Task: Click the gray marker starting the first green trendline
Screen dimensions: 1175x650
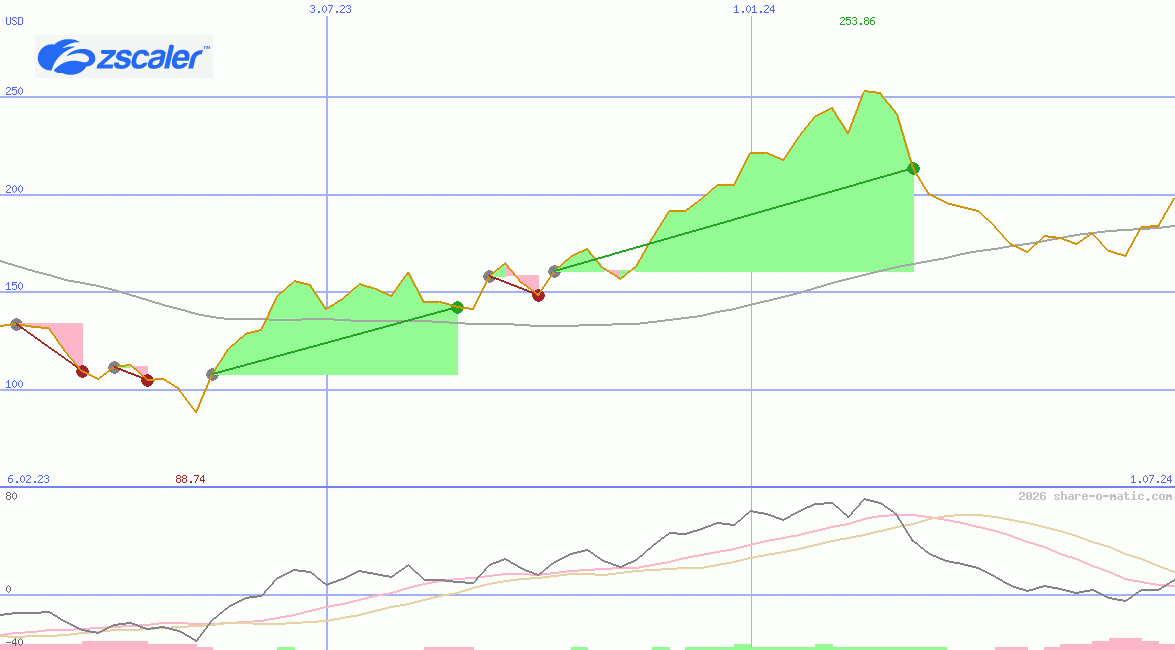Action: [x=211, y=375]
